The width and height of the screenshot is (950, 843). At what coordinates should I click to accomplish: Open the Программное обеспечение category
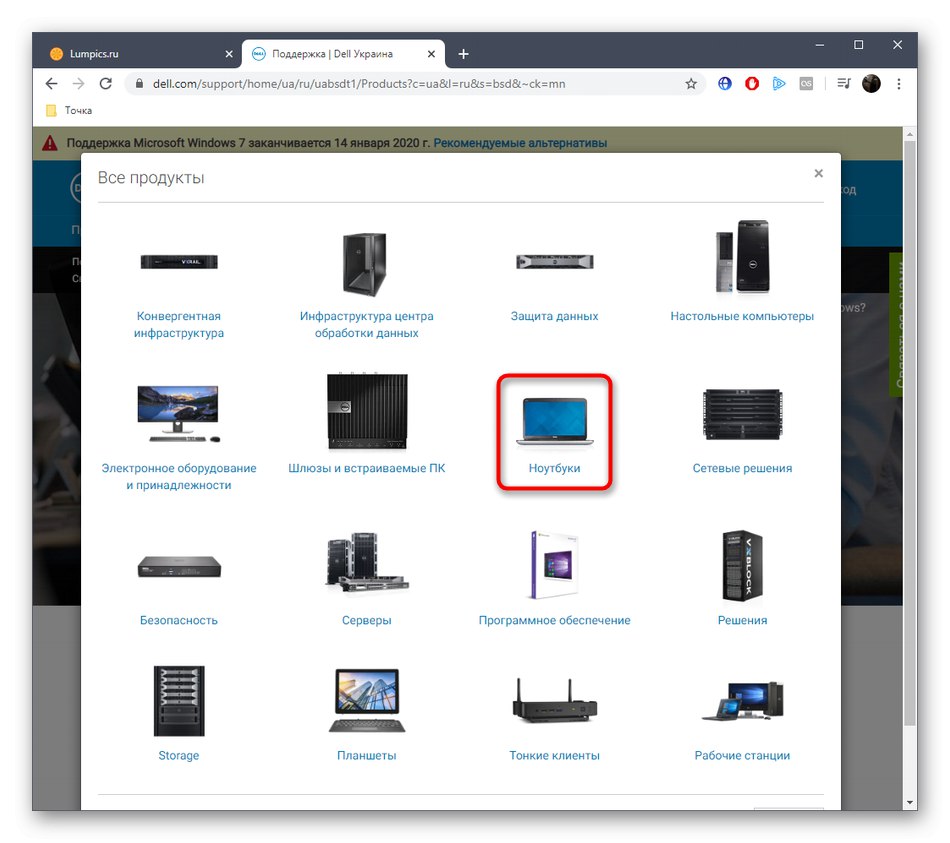(555, 565)
